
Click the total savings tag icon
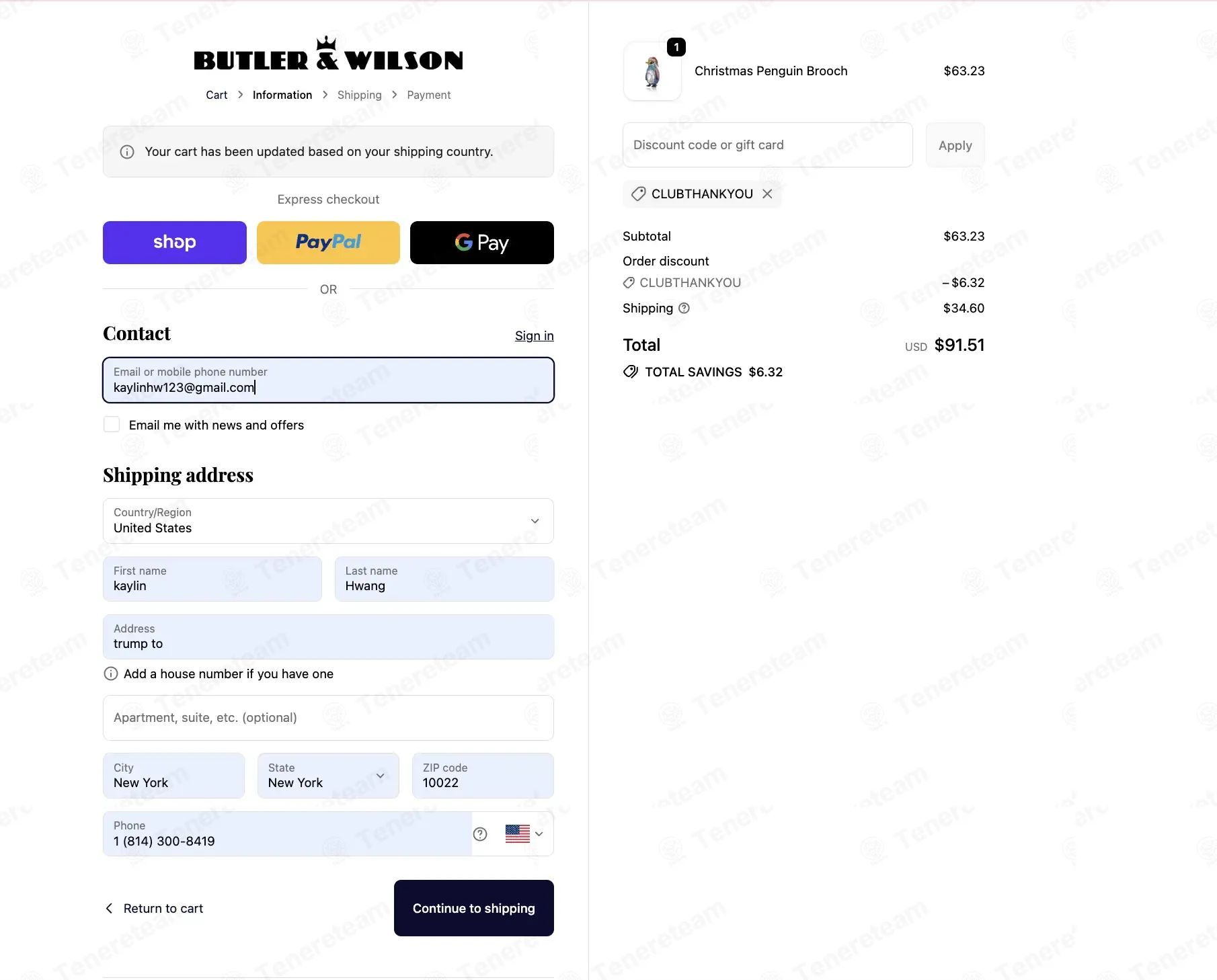coord(631,372)
